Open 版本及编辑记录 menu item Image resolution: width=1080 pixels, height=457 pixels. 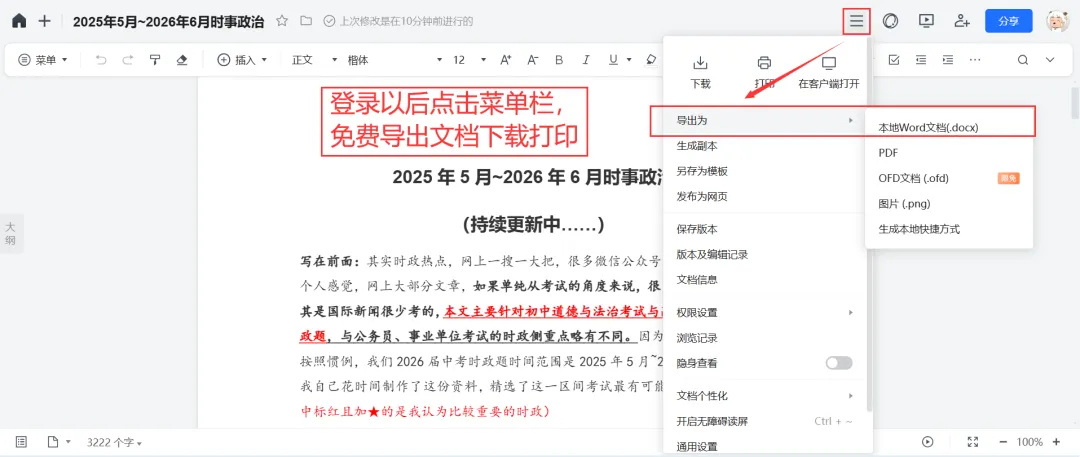point(764,254)
